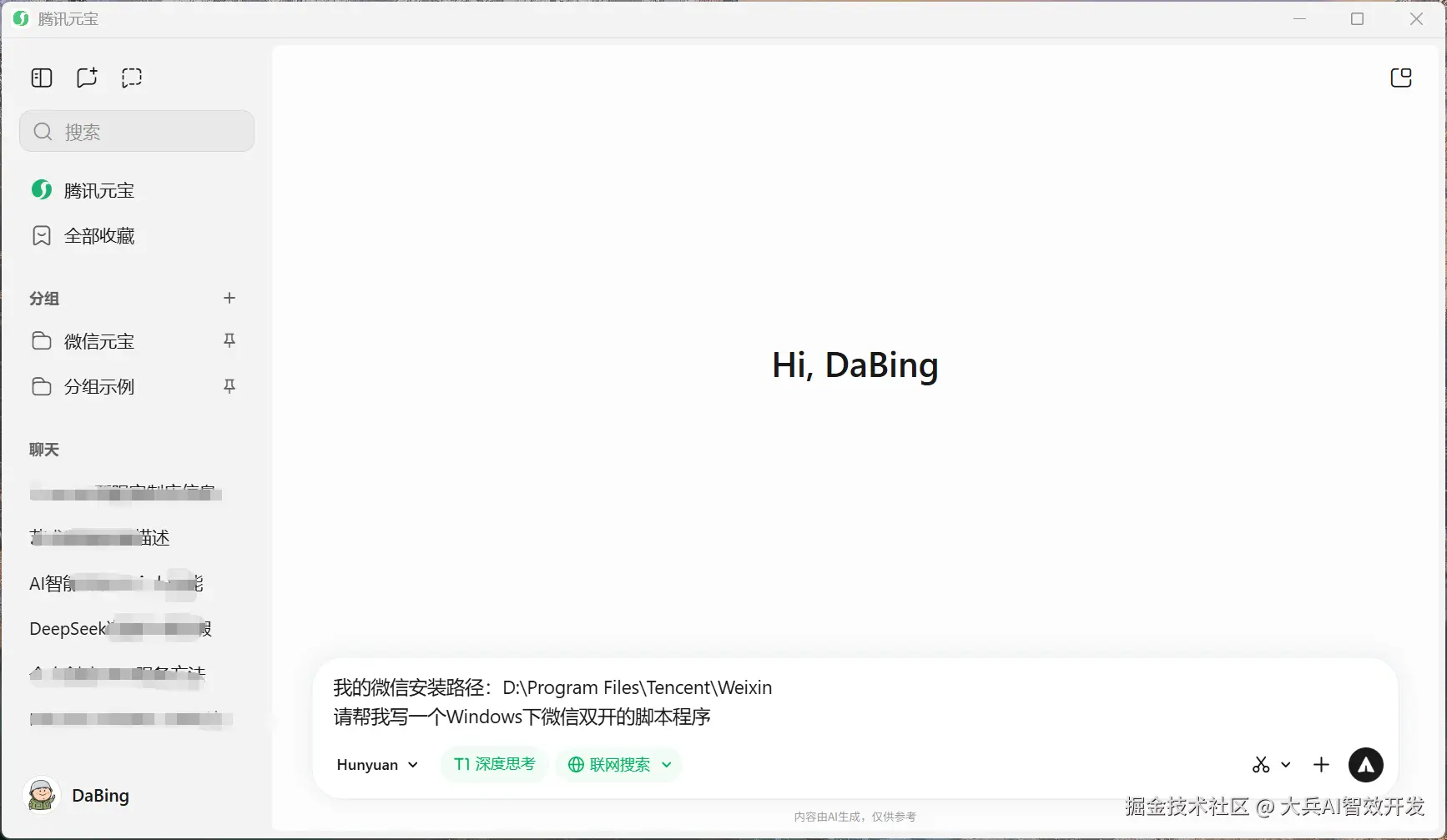Open the 微信元宝 group folder

(x=98, y=341)
